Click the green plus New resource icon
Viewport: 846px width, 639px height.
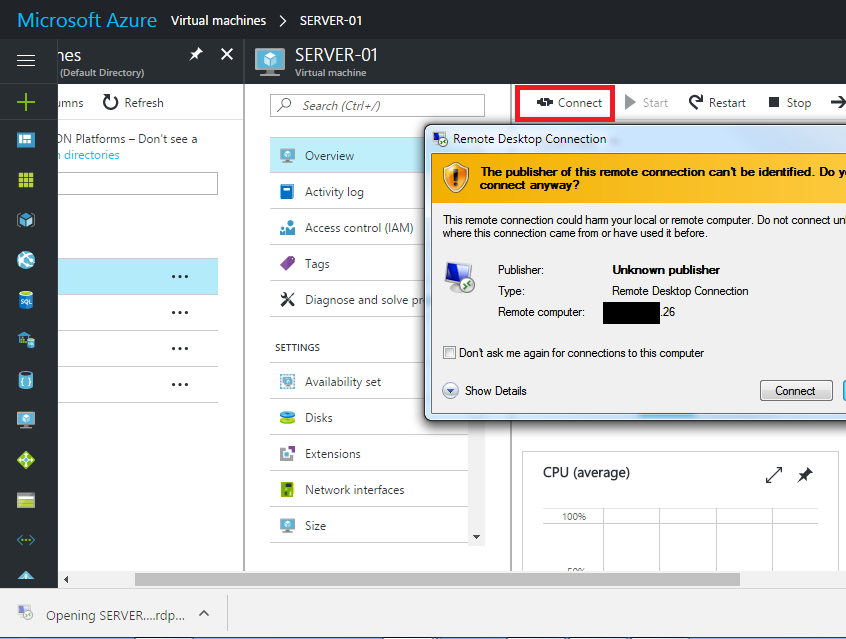[x=26, y=102]
